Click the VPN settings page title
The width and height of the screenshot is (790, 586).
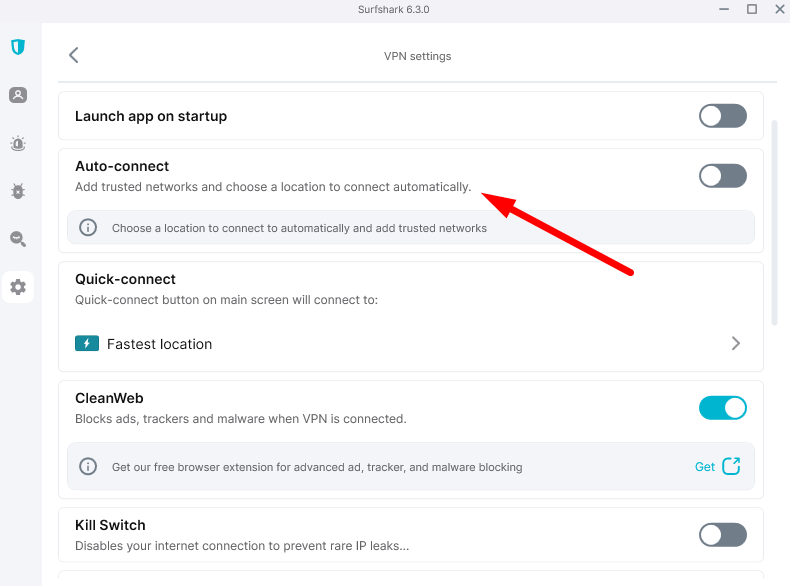tap(417, 56)
